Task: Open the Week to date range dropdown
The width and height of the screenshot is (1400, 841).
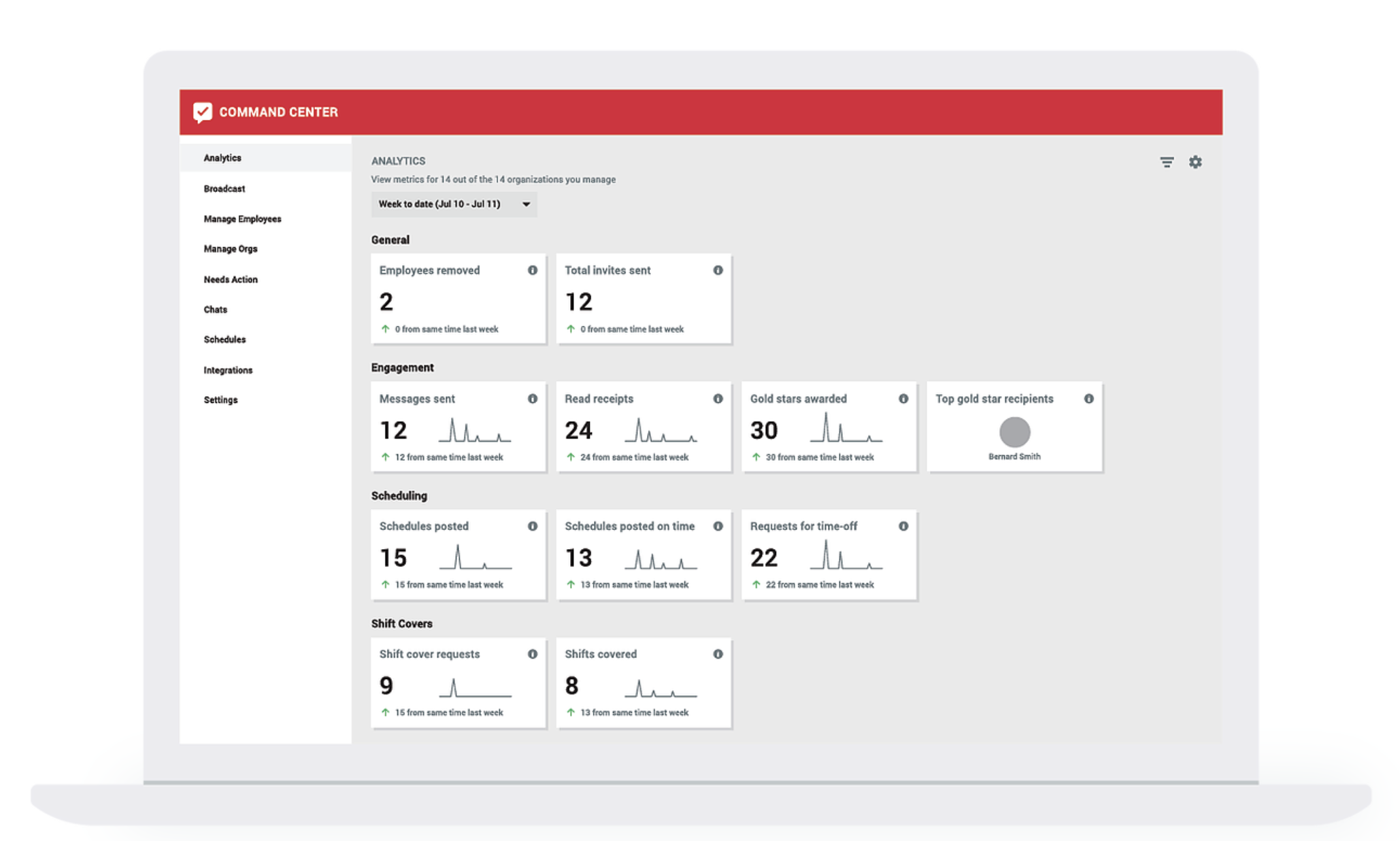Action: pyautogui.click(x=439, y=204)
